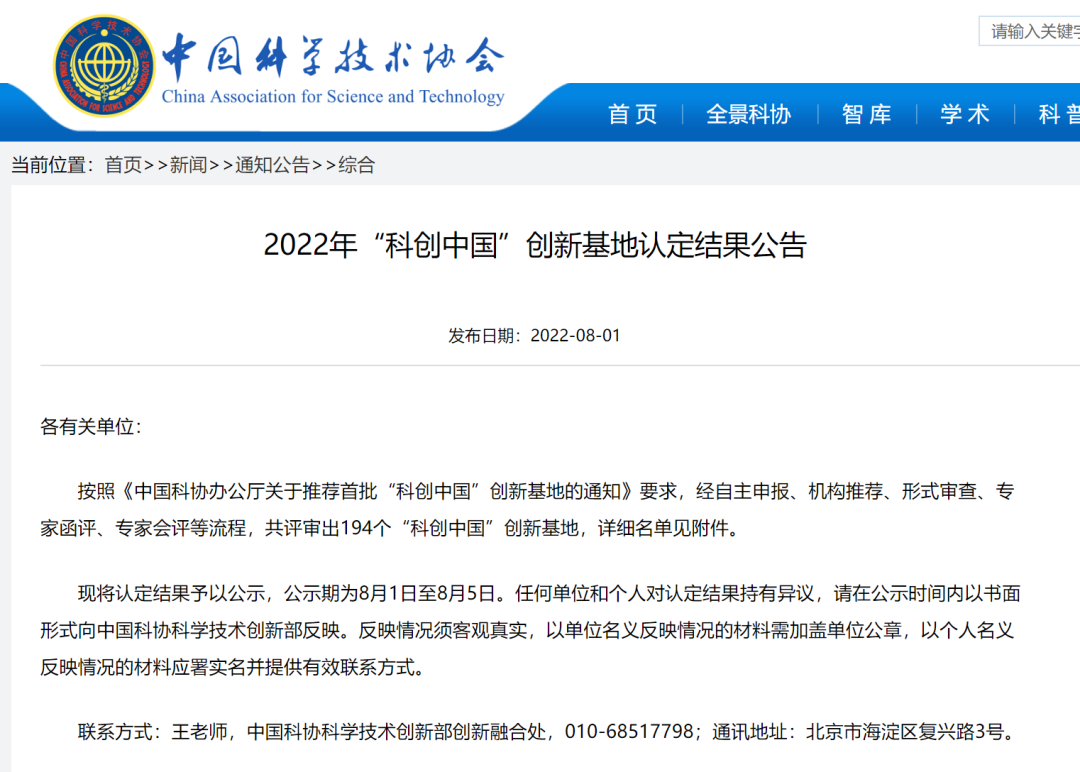Open the 首页 navigation menu item
Image resolution: width=1080 pixels, height=772 pixels.
point(633,114)
